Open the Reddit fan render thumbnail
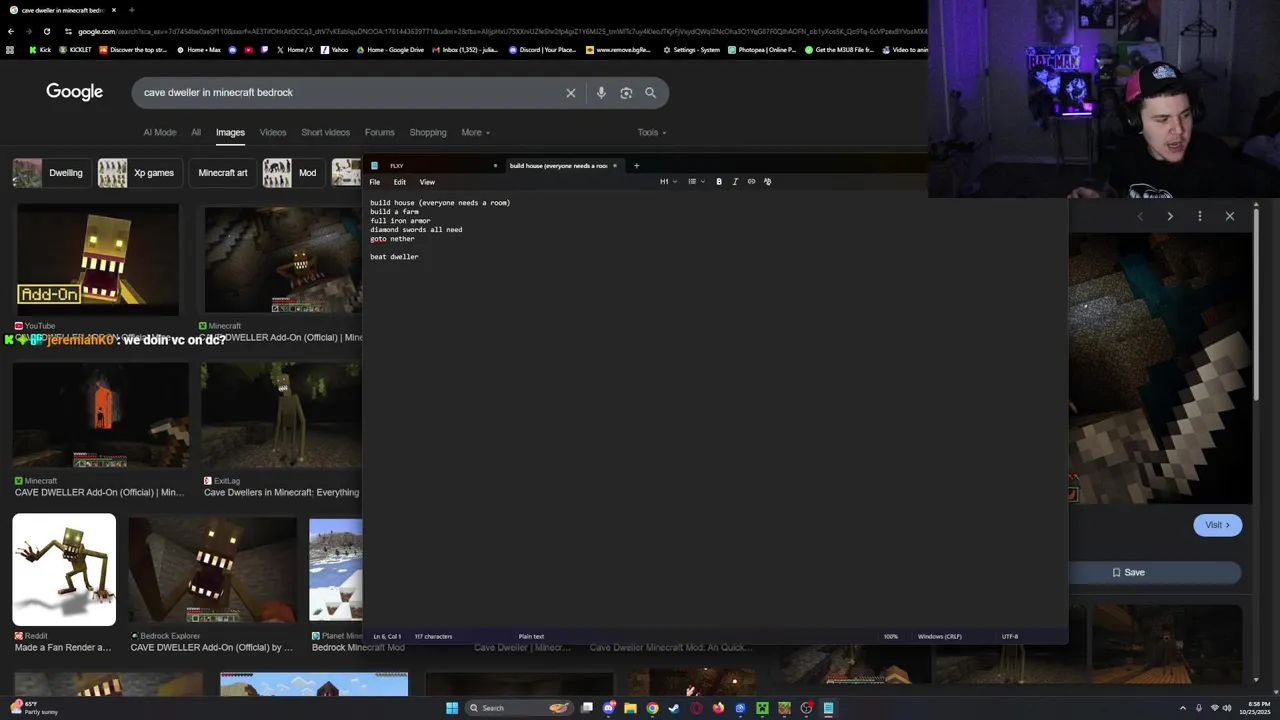Viewport: 1280px width, 720px height. (x=64, y=570)
